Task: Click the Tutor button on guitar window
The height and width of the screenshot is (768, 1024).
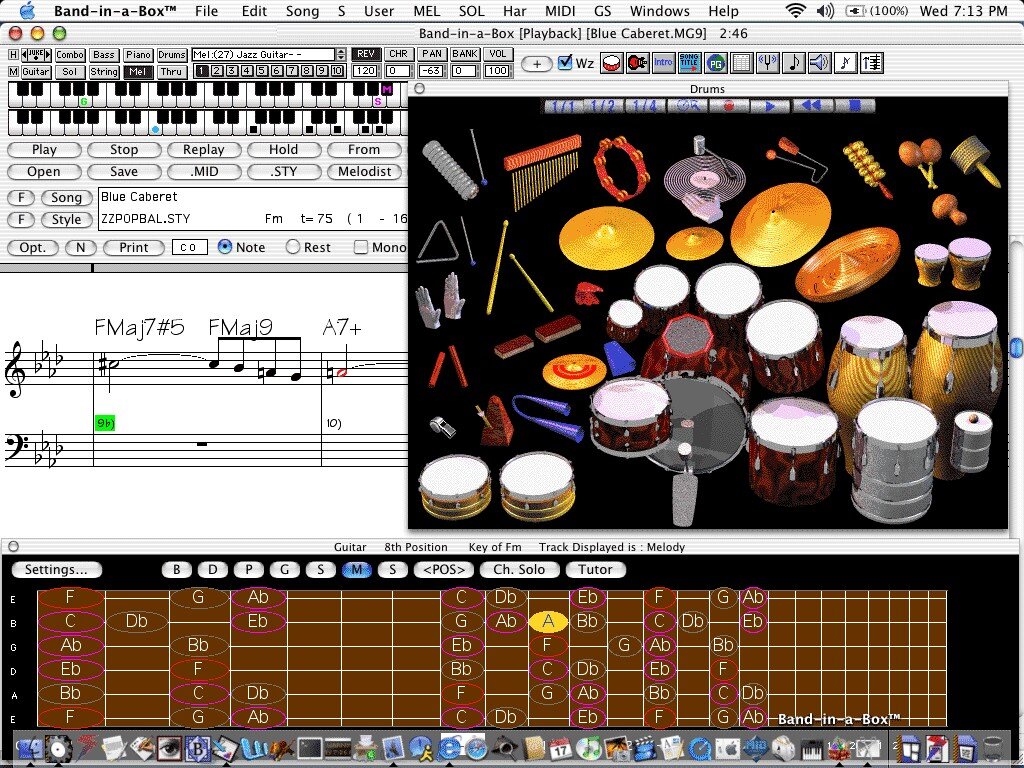Action: (596, 569)
